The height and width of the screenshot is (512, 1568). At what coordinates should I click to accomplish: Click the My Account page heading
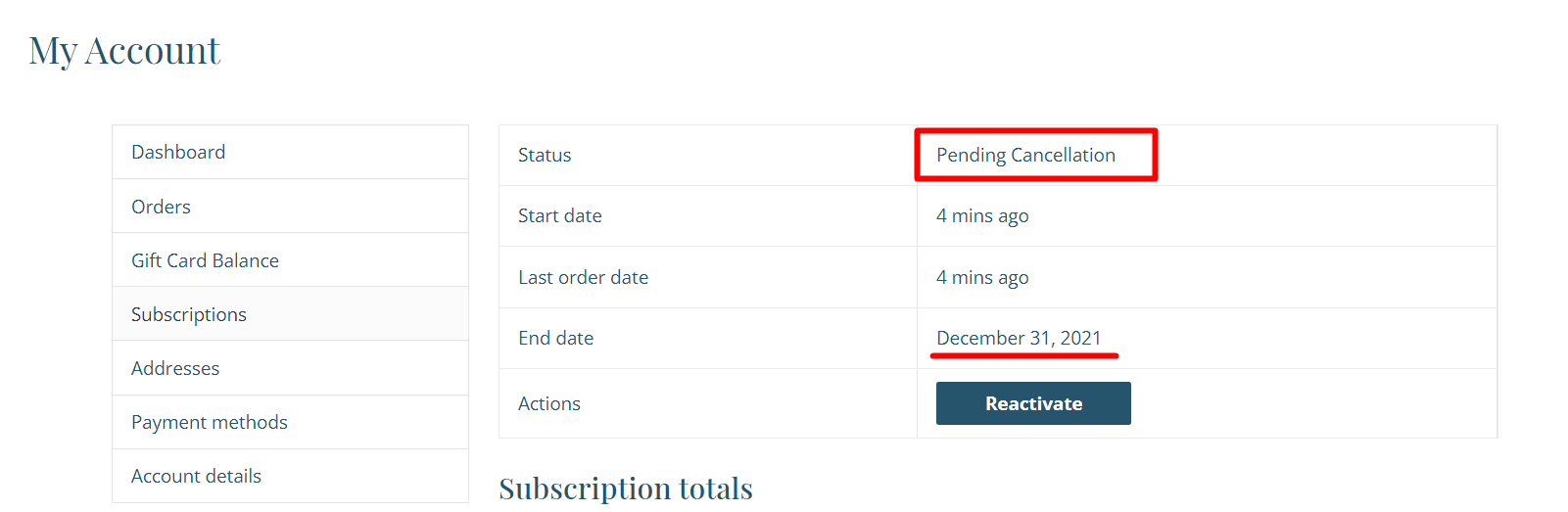pyautogui.click(x=124, y=51)
